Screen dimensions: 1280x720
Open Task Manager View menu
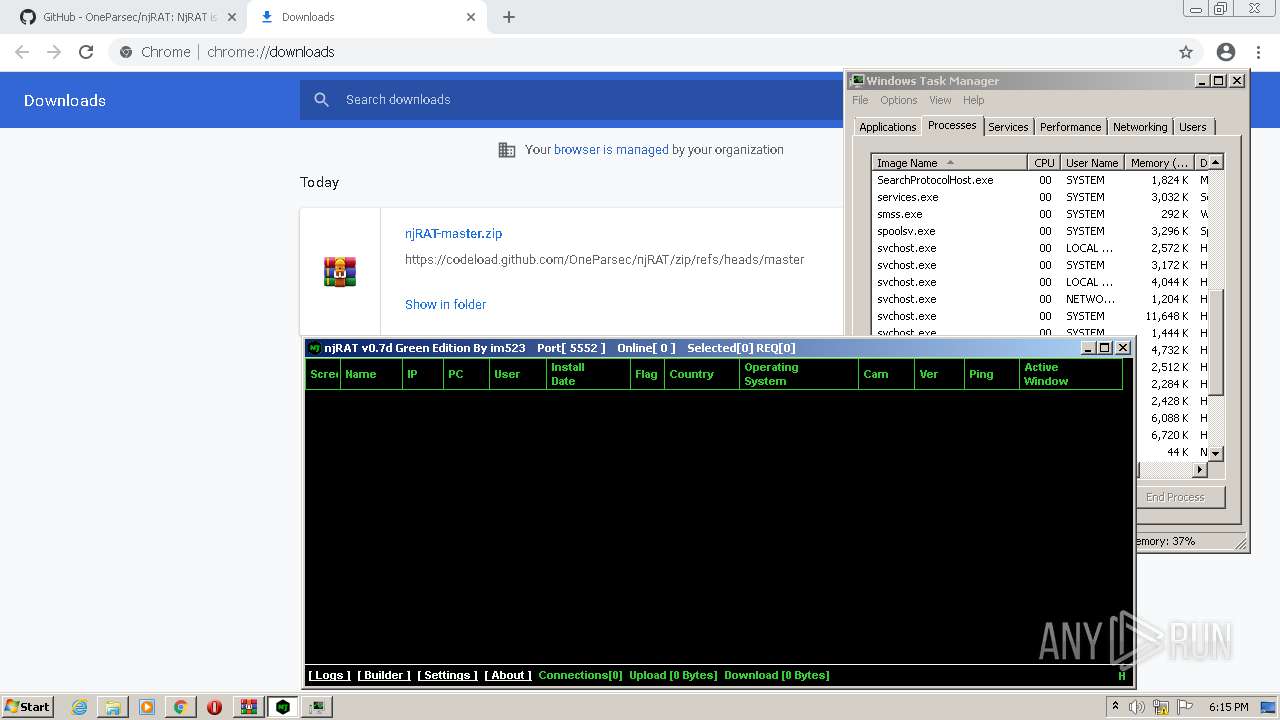click(x=940, y=100)
